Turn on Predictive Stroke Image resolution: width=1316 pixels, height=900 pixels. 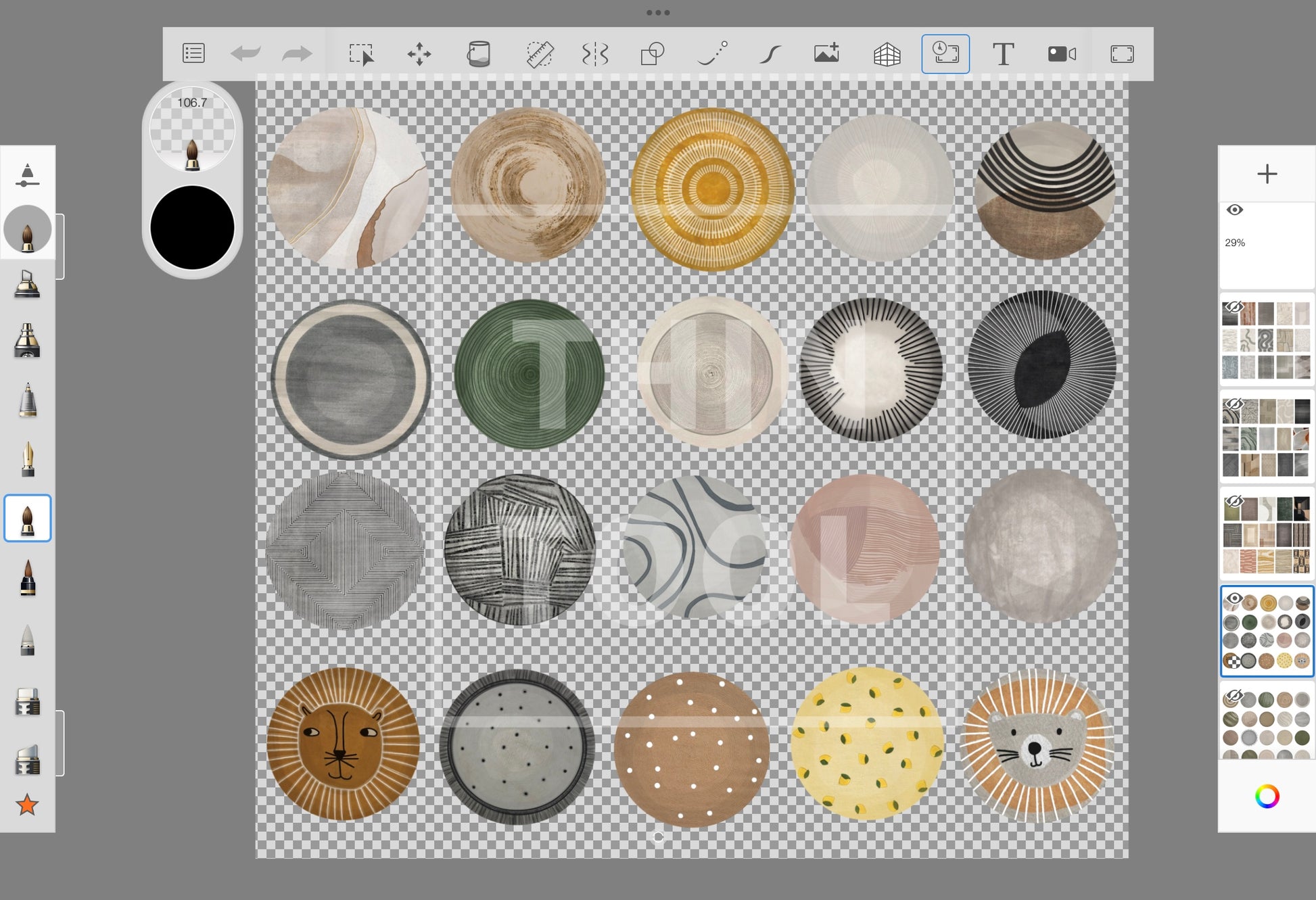(x=712, y=53)
